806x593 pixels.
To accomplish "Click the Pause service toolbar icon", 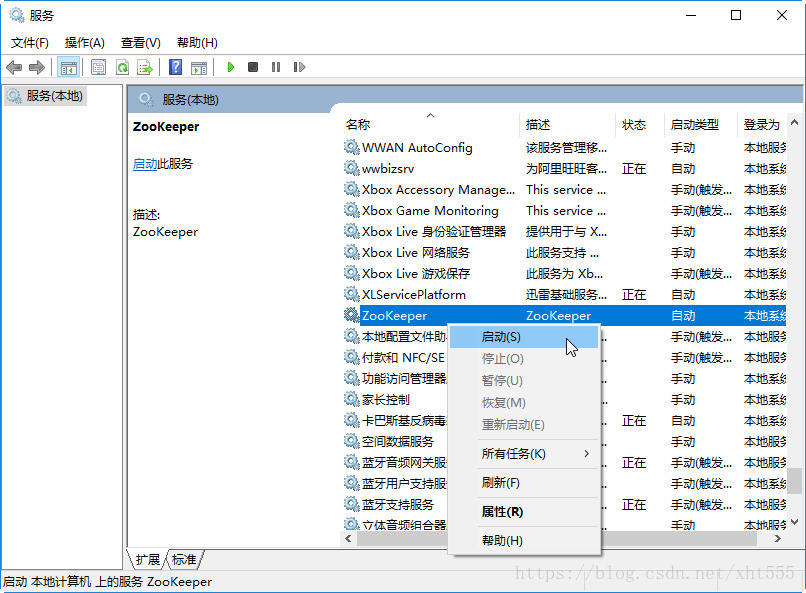I will (276, 67).
